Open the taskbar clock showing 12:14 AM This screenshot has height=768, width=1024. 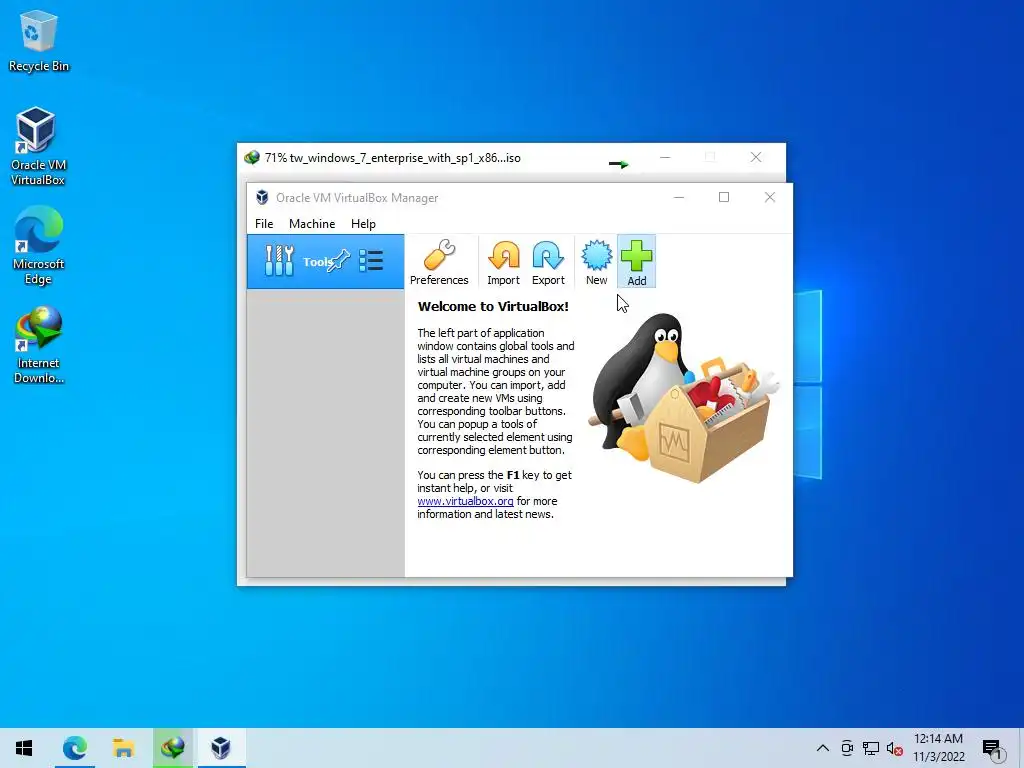pyautogui.click(x=938, y=748)
